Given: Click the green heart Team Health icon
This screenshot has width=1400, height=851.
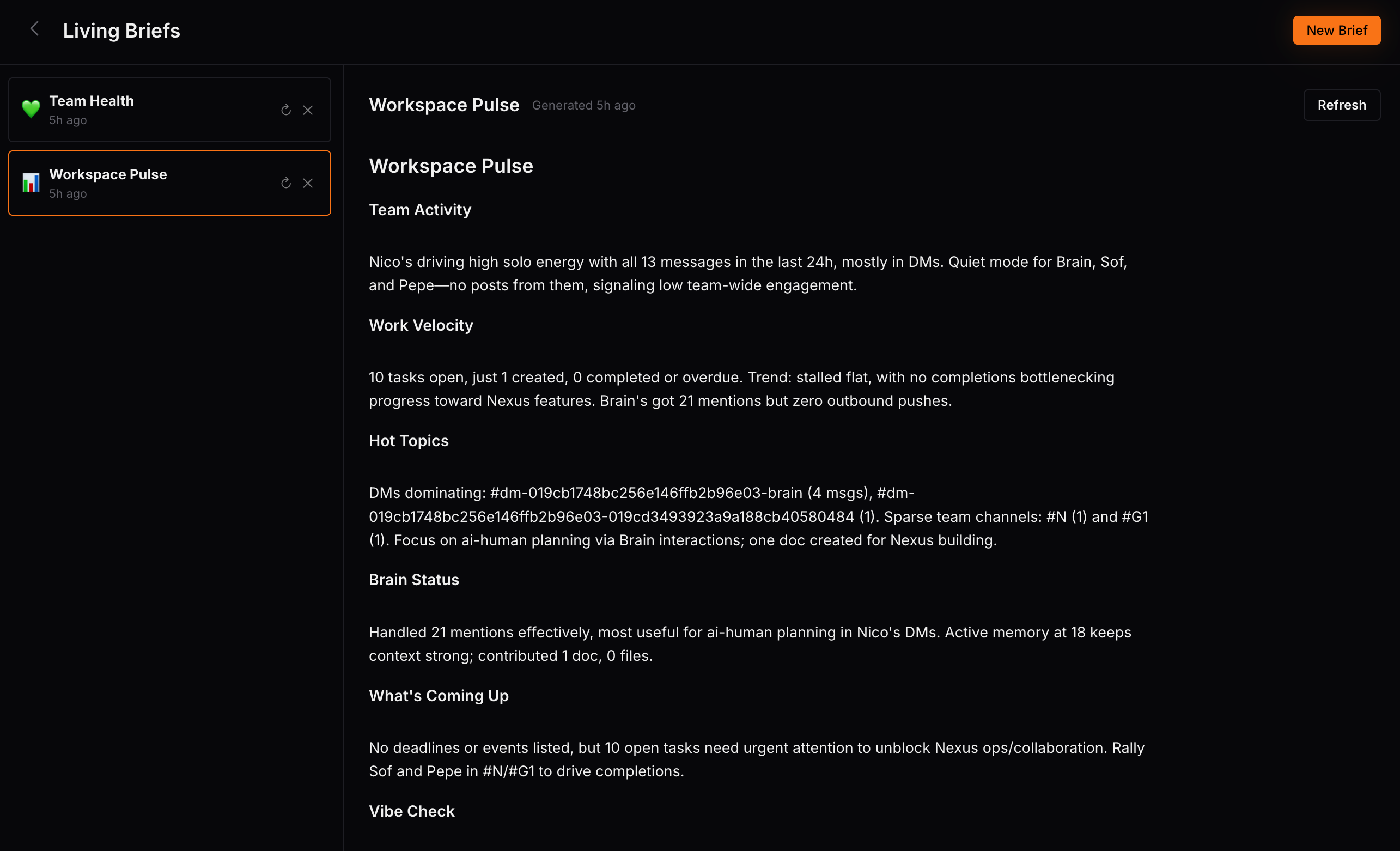Looking at the screenshot, I should pyautogui.click(x=31, y=109).
